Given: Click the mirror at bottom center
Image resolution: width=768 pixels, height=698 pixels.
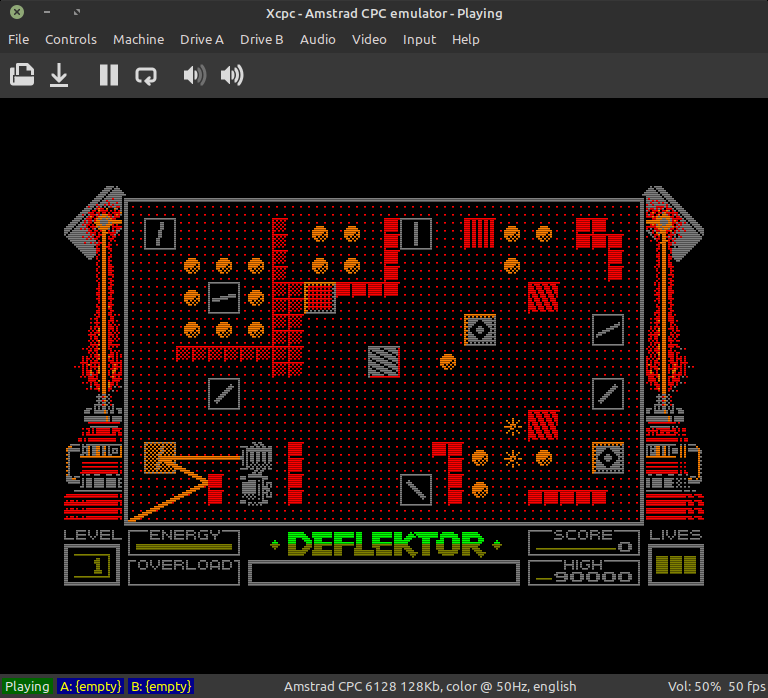Looking at the screenshot, I should [416, 489].
